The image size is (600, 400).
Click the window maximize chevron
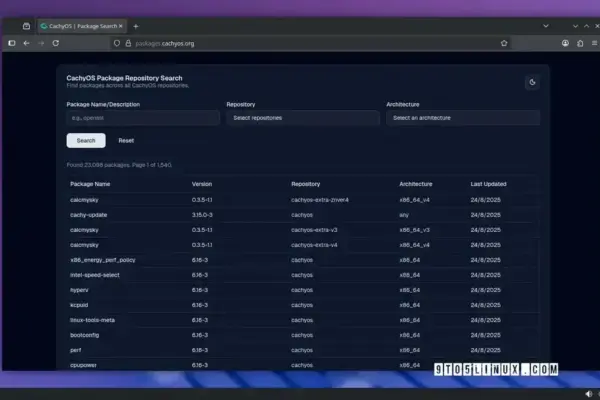click(x=586, y=26)
